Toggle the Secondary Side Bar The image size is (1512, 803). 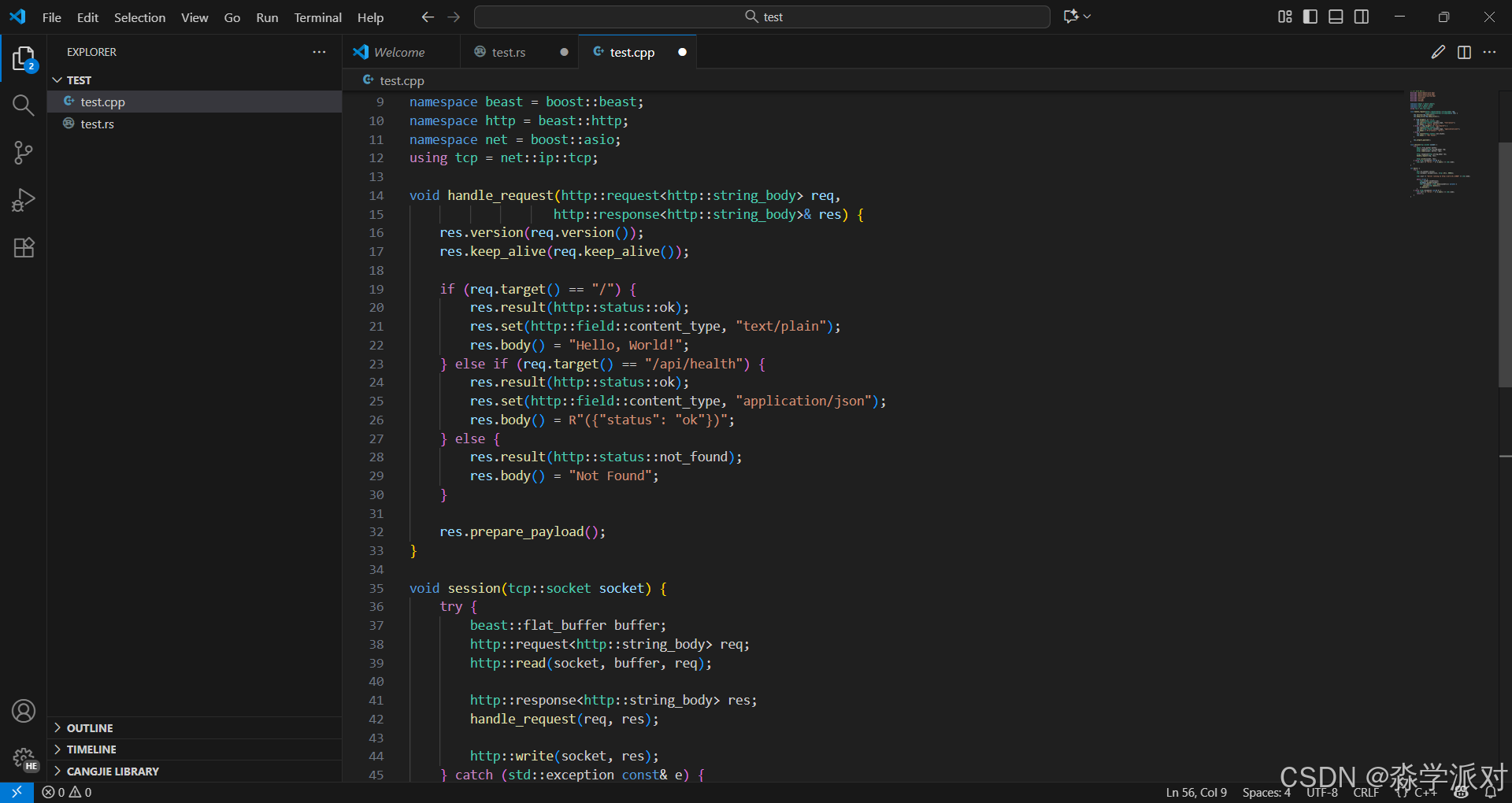(x=1362, y=17)
